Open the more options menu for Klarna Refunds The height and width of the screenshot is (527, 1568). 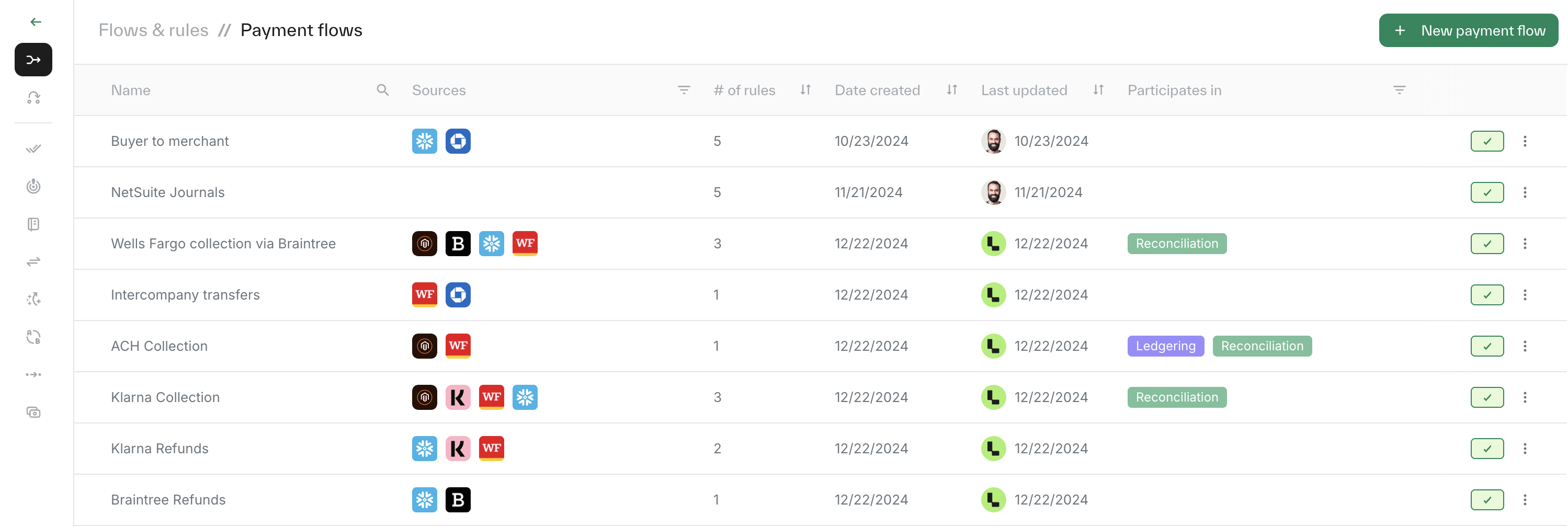1524,449
